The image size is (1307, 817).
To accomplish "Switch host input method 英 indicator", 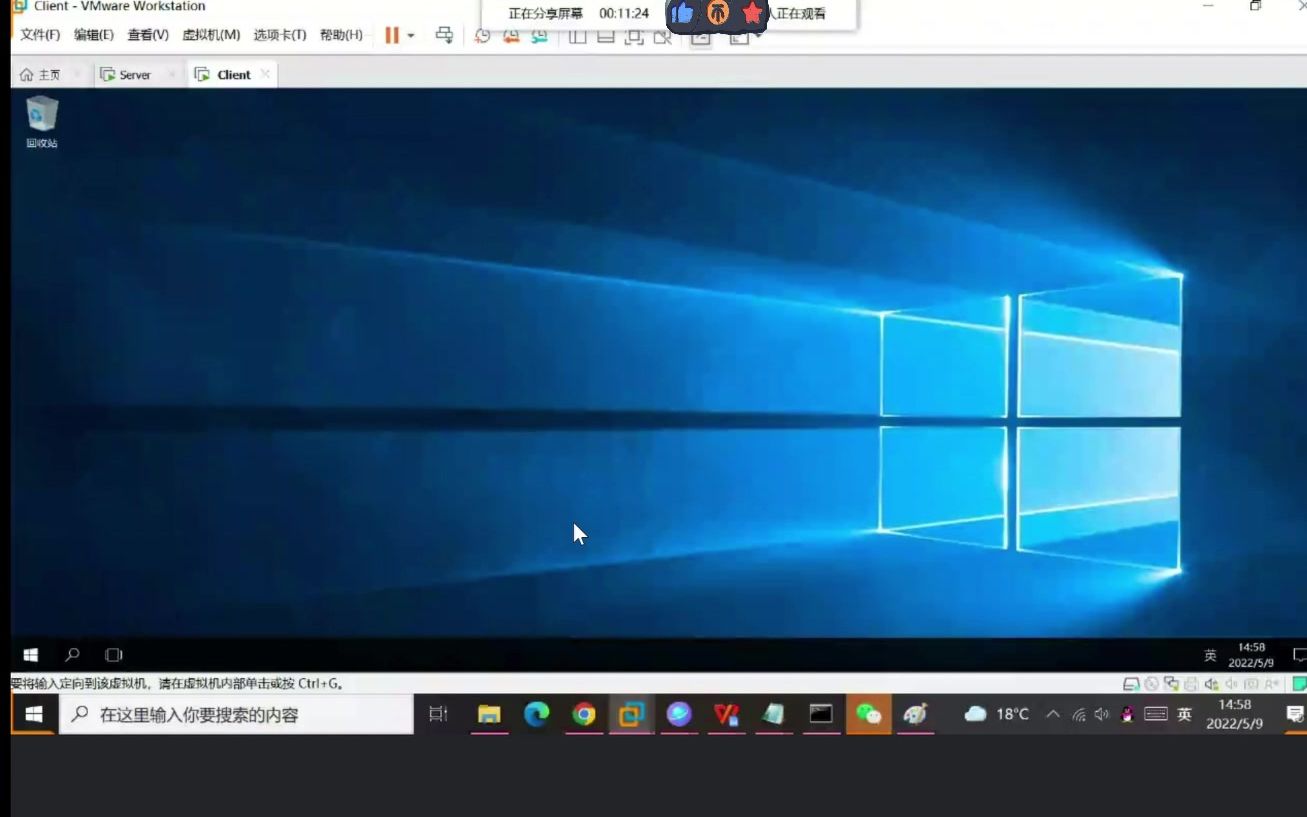I will click(1185, 714).
